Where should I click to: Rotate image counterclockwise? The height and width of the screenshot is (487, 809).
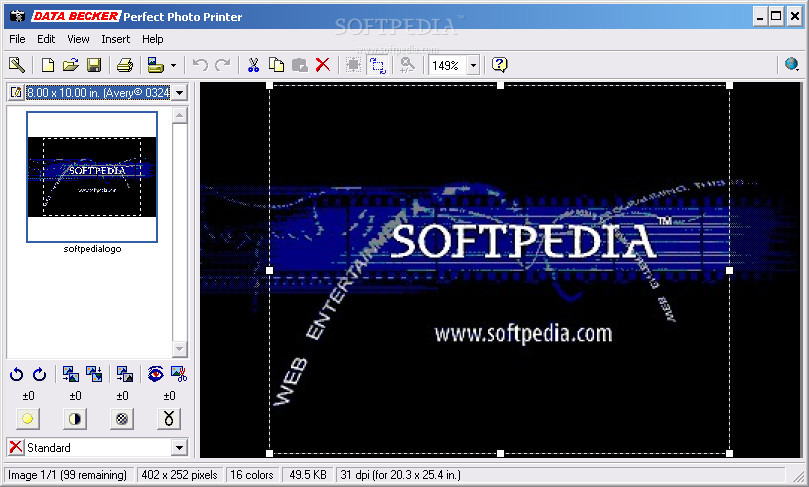click(x=17, y=374)
